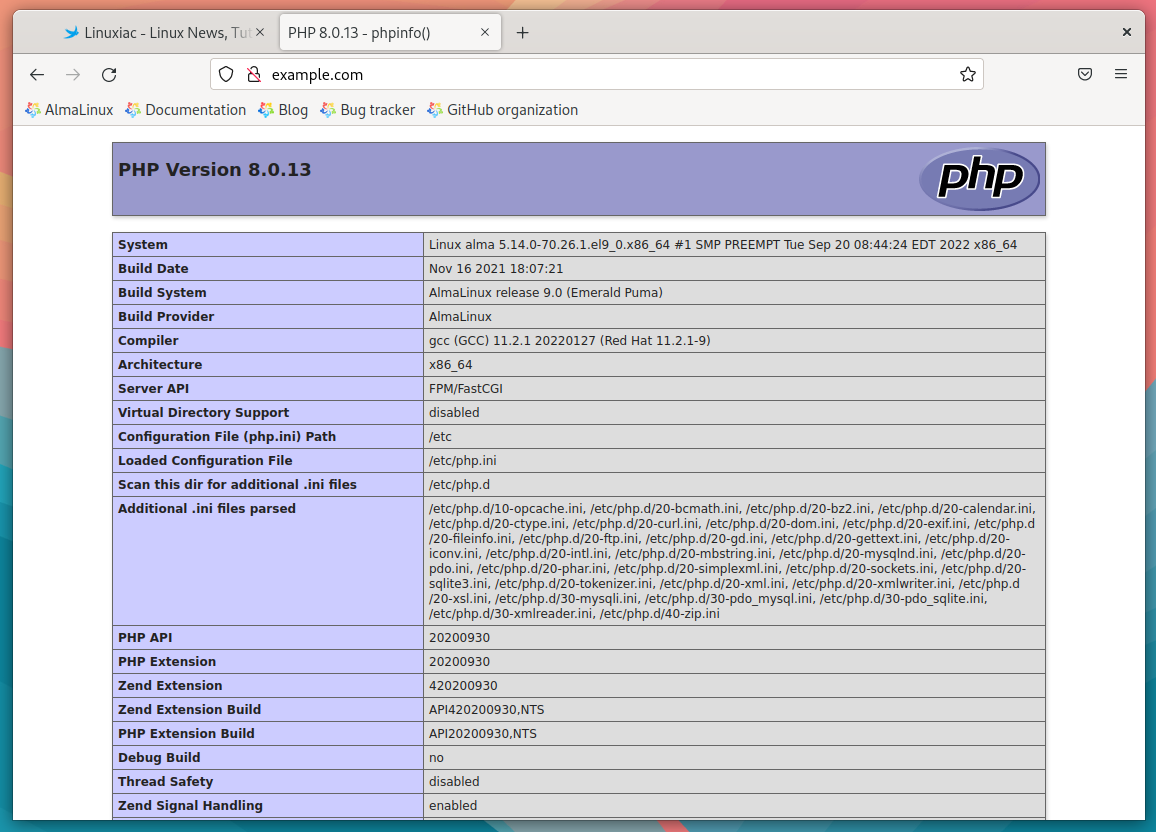This screenshot has height=832, width=1156.
Task: Open the Save to Pocket icon
Action: pyautogui.click(x=1084, y=74)
